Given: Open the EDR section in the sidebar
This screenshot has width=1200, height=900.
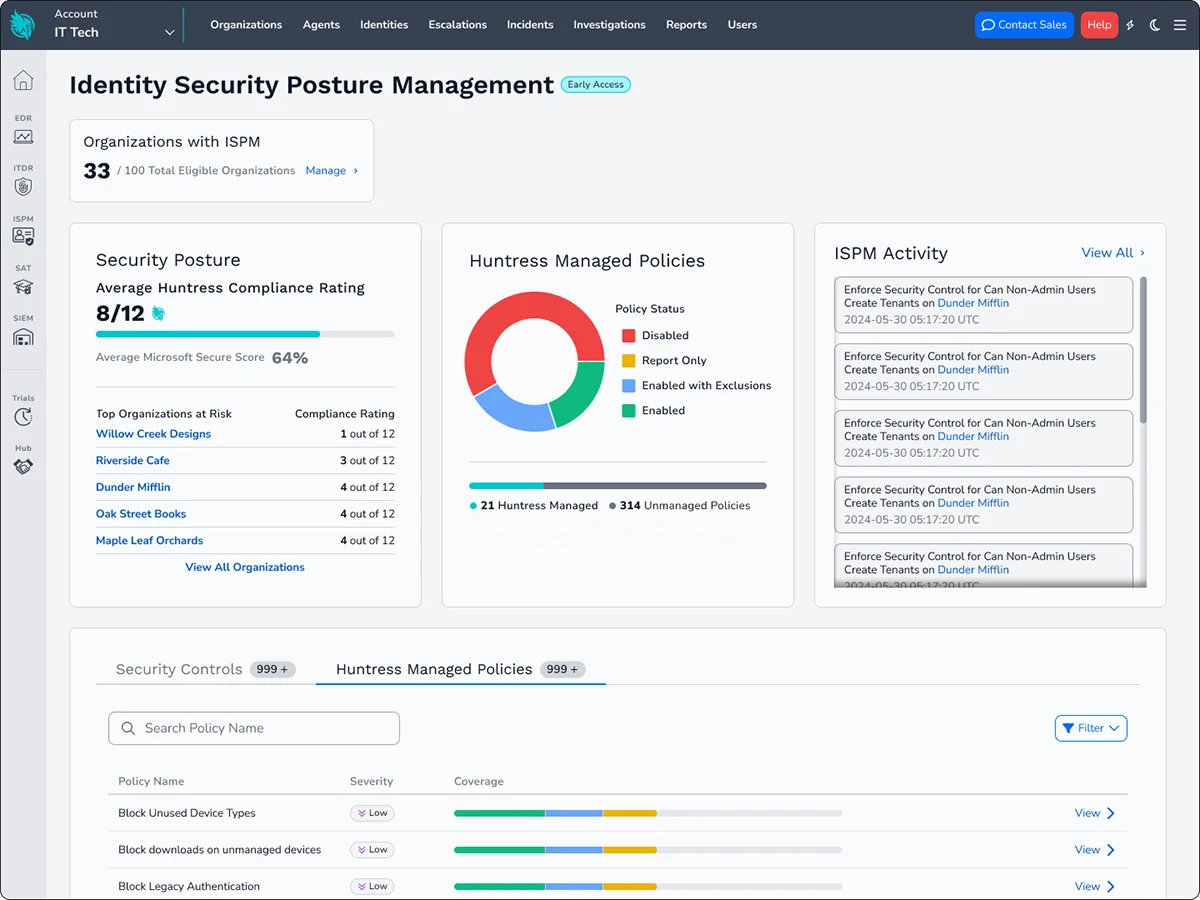Looking at the screenshot, I should coord(23,136).
